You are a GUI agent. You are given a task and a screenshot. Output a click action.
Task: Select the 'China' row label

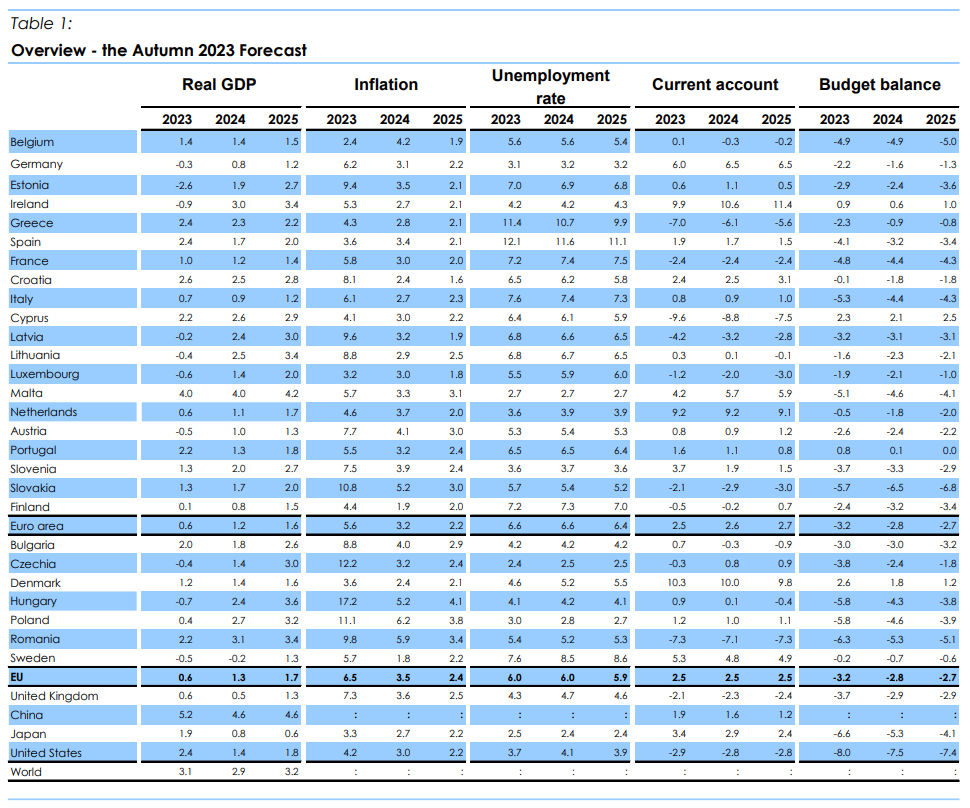[x=27, y=715]
